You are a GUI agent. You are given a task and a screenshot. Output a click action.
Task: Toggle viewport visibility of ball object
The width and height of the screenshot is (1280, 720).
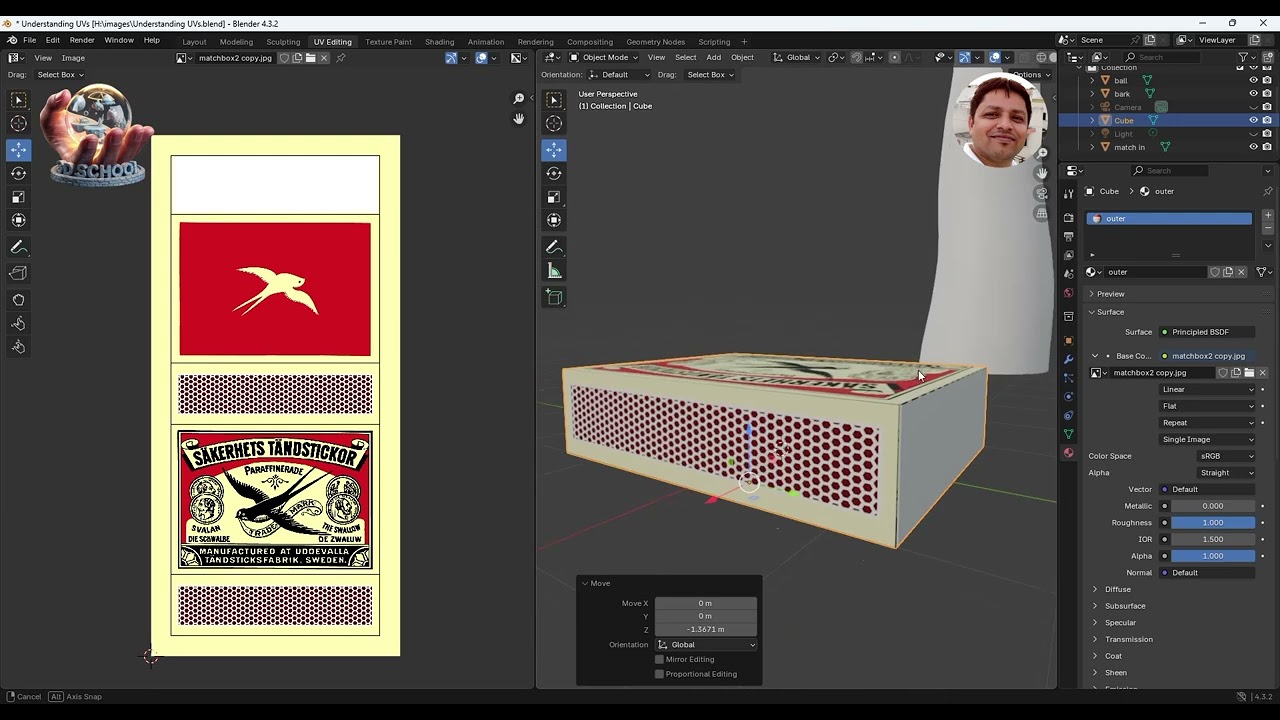pos(1253,80)
